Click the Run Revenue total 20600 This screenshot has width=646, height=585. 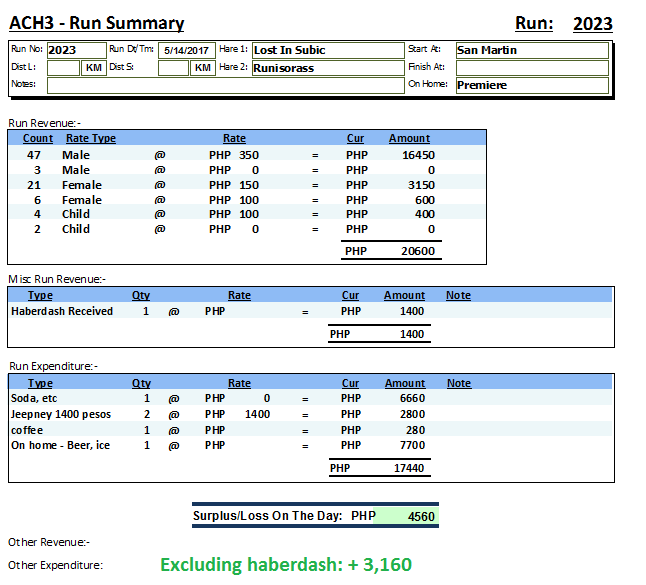[x=417, y=252]
